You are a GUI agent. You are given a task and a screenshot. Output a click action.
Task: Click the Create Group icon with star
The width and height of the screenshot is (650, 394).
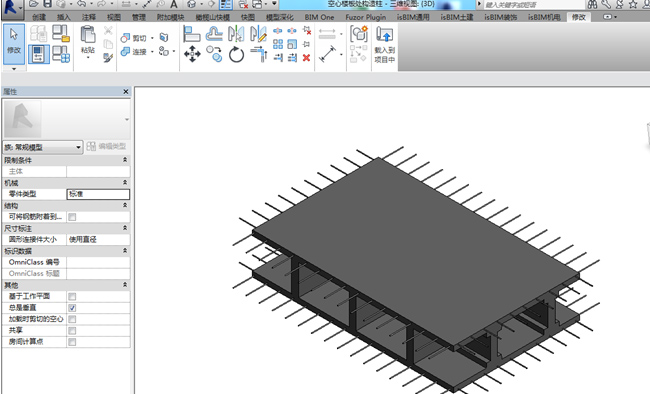[x=359, y=34]
